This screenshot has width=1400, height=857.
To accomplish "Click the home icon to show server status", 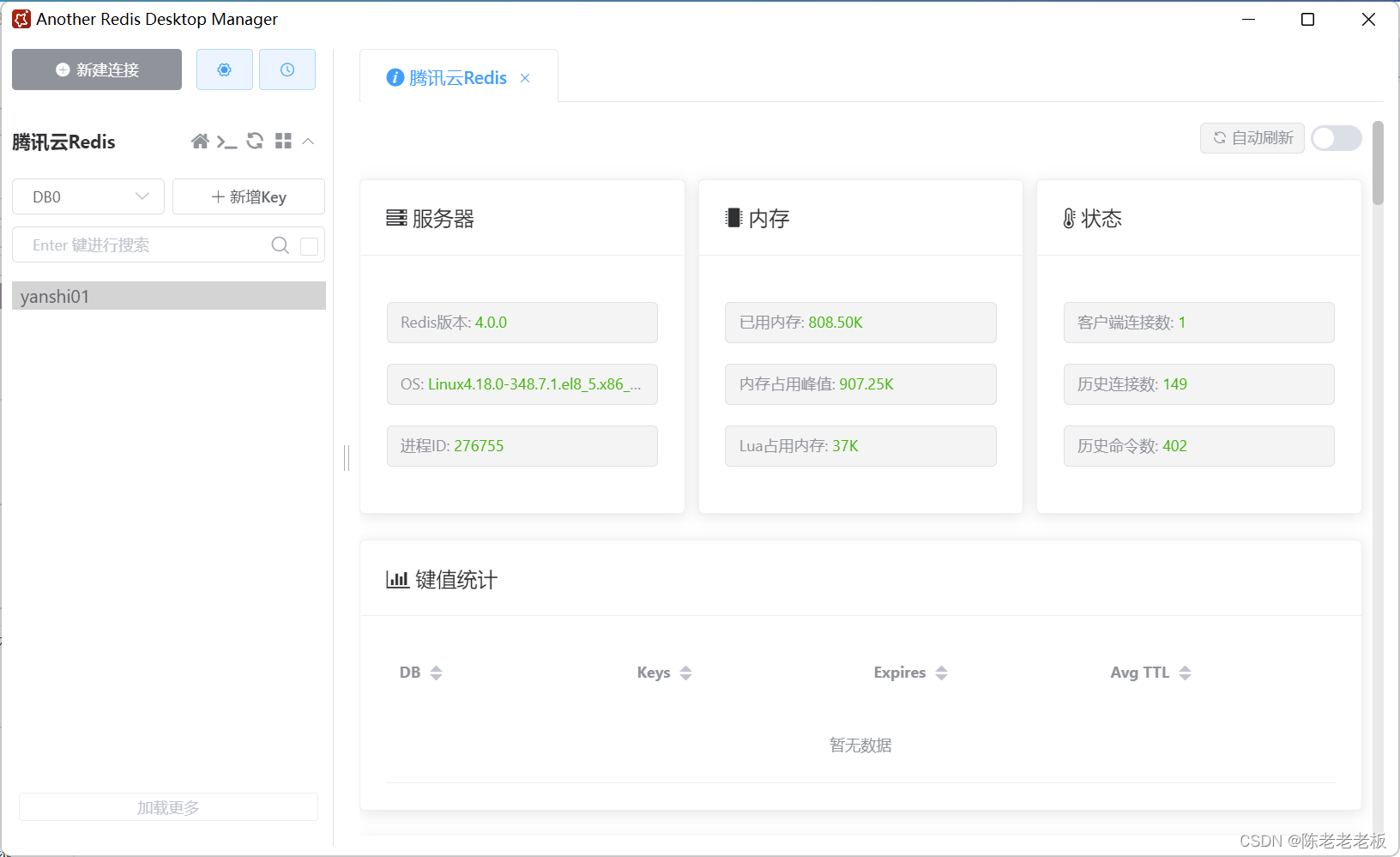I will click(x=201, y=141).
